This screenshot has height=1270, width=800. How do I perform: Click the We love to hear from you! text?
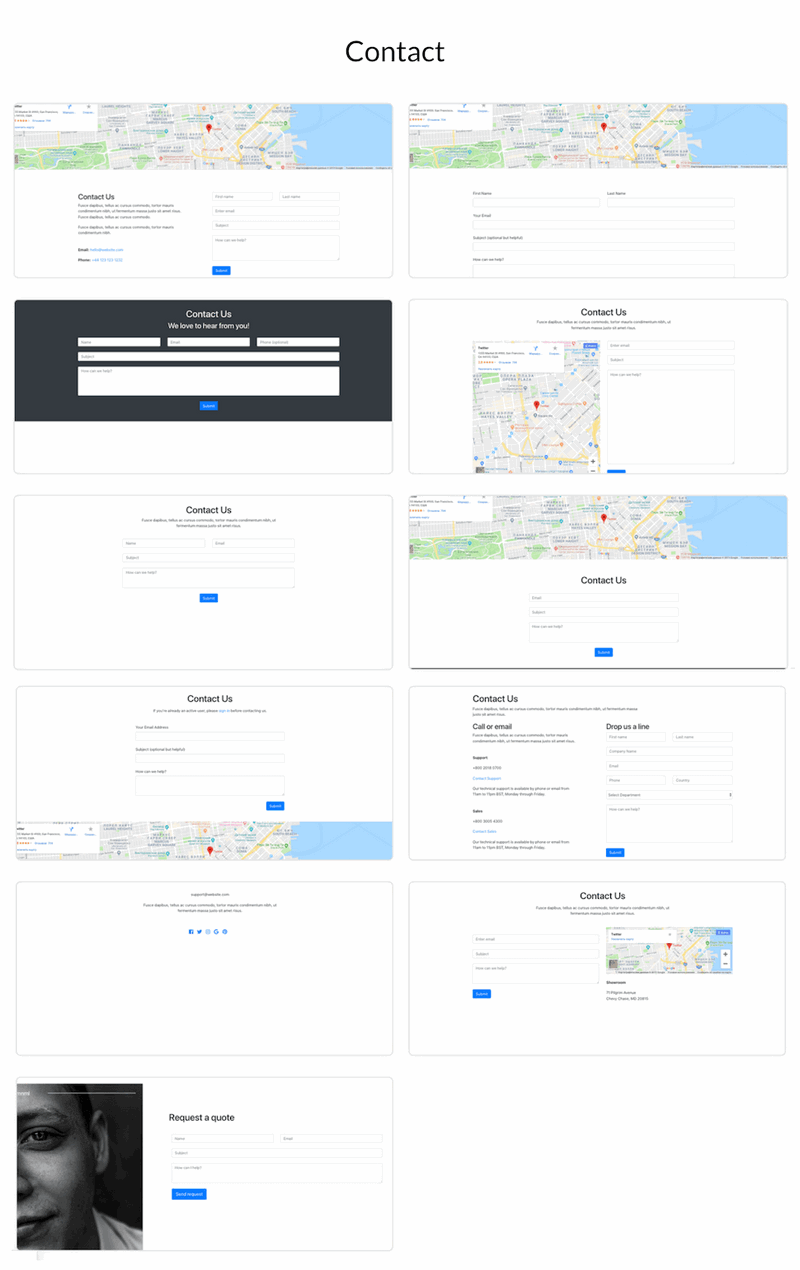tap(209, 326)
